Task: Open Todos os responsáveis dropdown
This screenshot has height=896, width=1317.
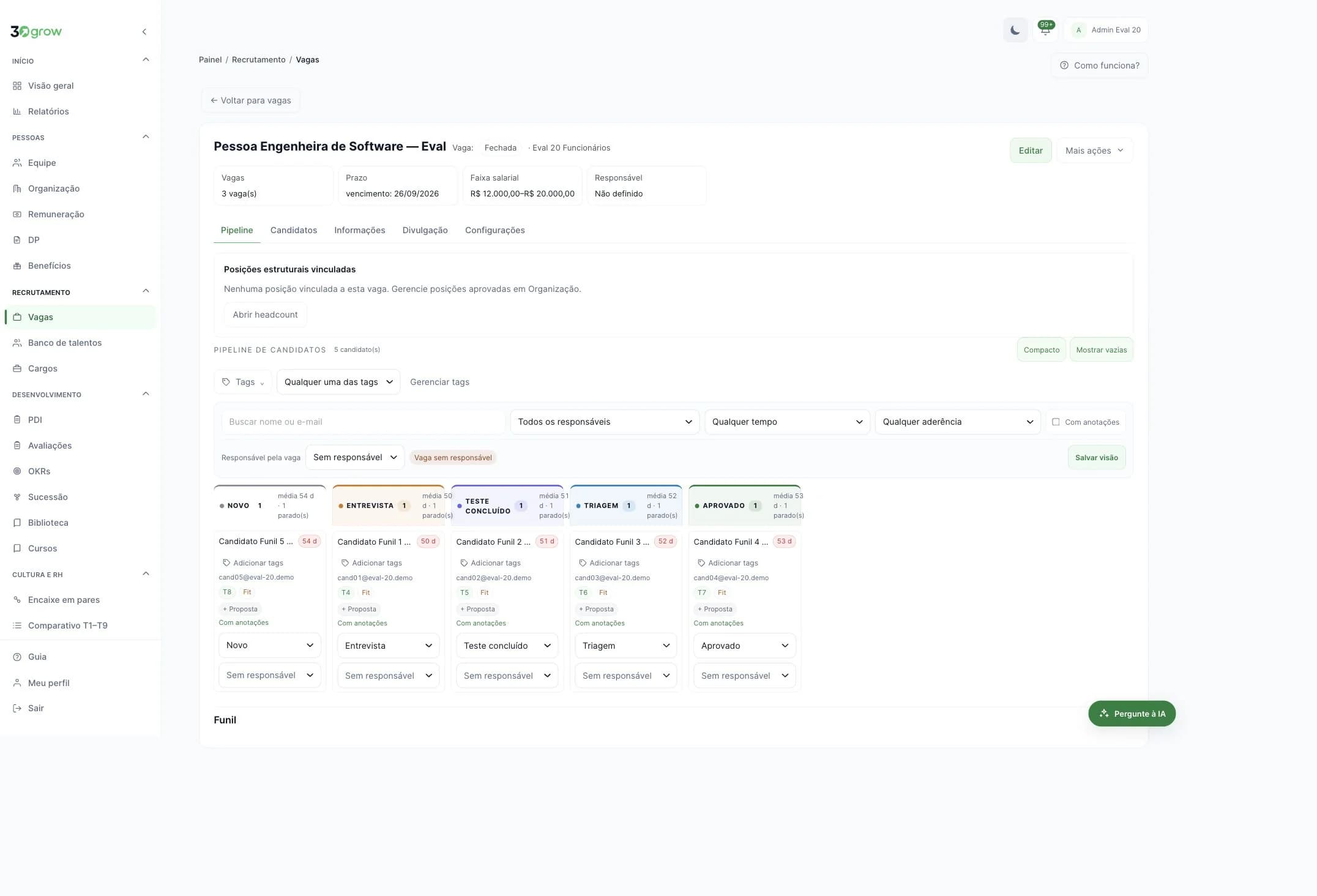Action: click(x=605, y=422)
